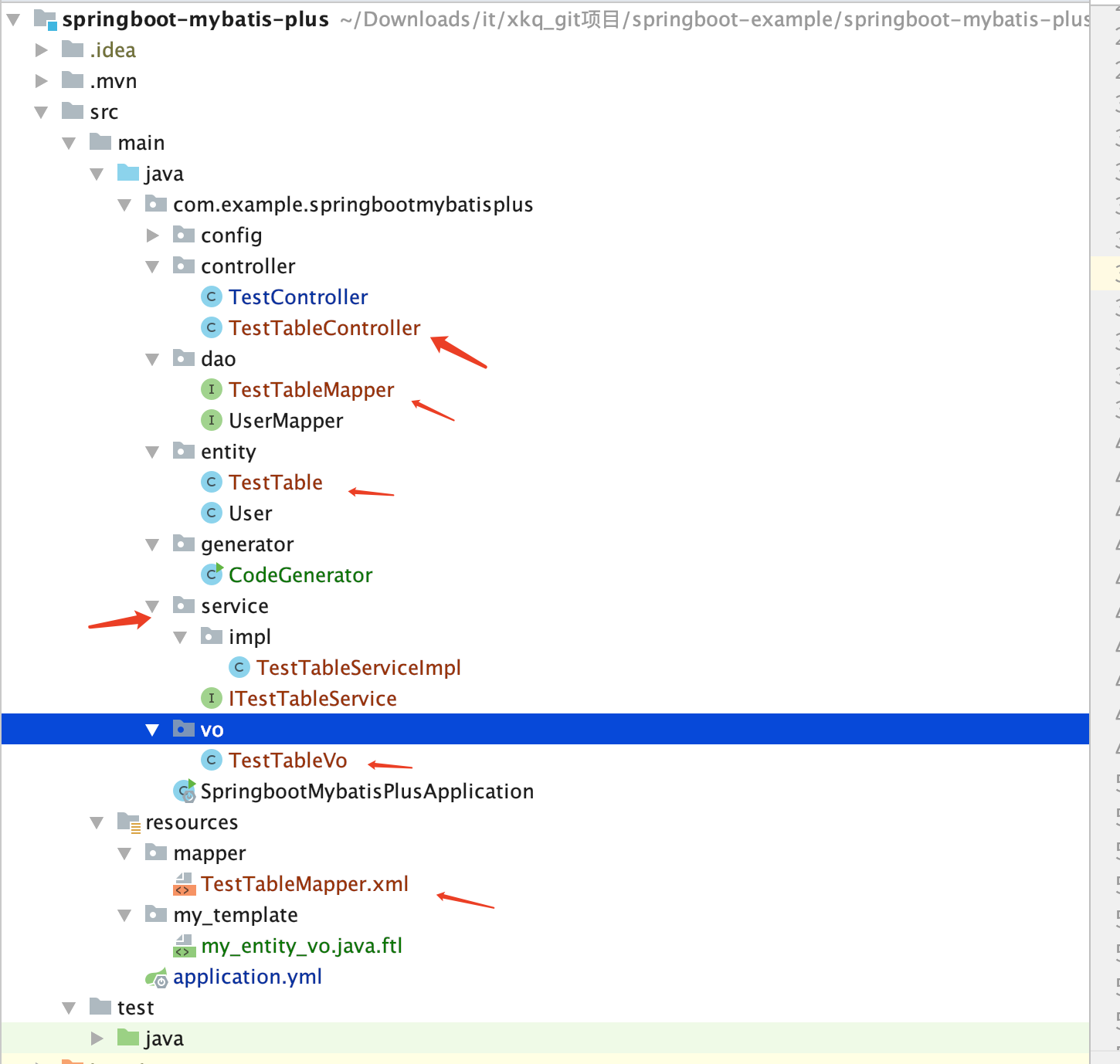
Task: Expand the java folder arrow under test
Action: pos(97,1039)
